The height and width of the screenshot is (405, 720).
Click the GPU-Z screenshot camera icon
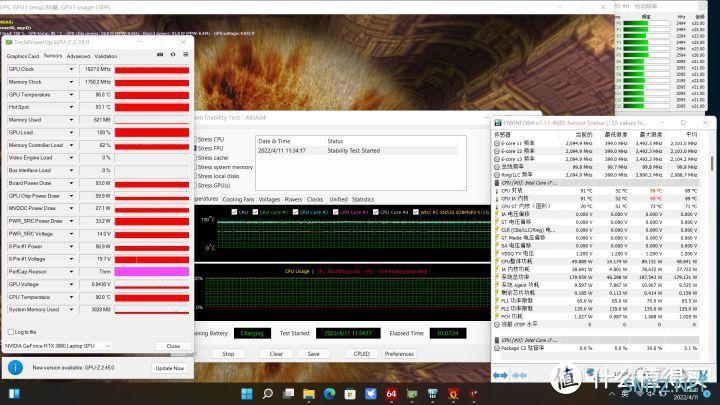point(160,55)
